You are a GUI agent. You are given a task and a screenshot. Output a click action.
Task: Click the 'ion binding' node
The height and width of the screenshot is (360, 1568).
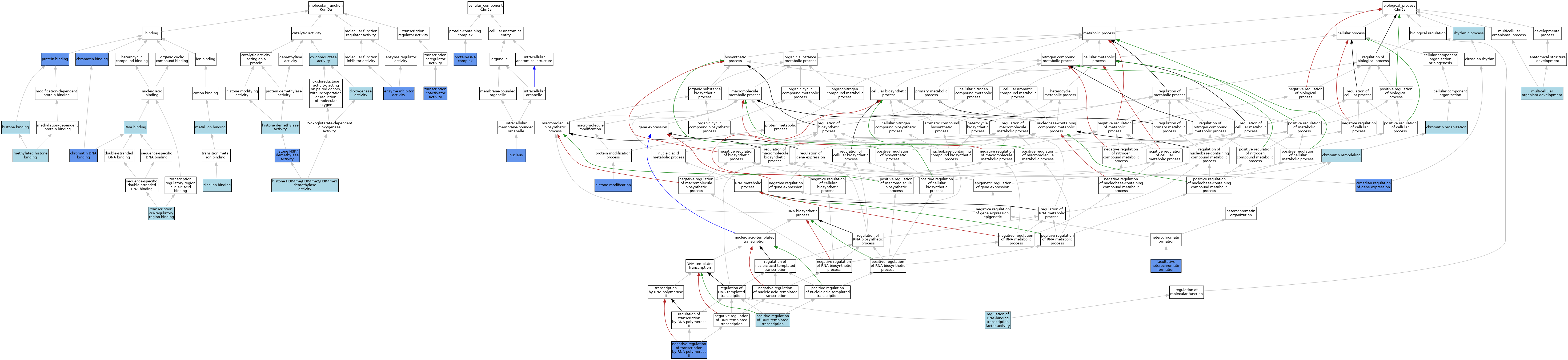click(x=206, y=59)
